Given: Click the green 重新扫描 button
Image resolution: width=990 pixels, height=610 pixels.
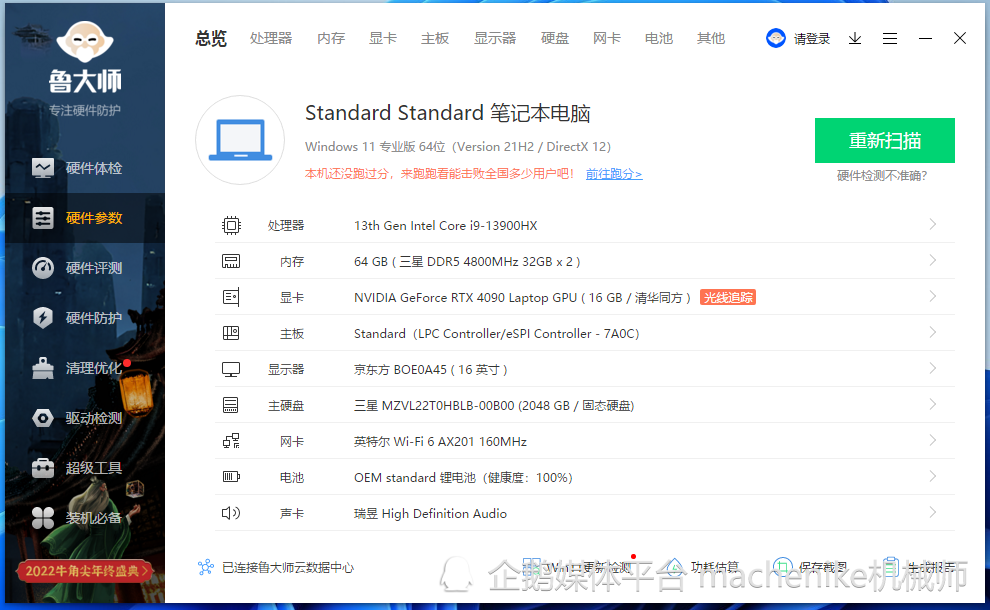Looking at the screenshot, I should point(885,140).
